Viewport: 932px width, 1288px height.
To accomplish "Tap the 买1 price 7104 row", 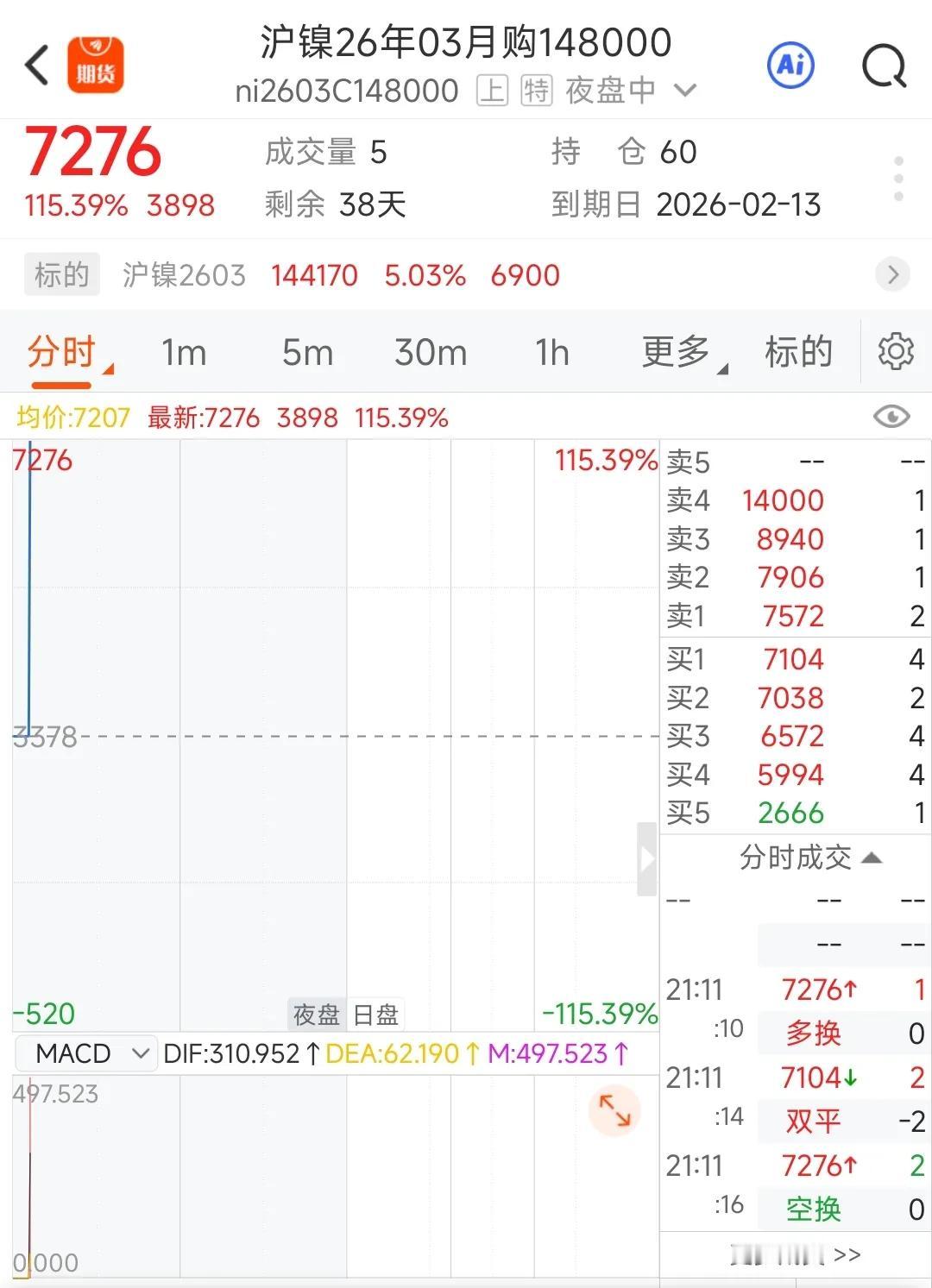I will click(794, 659).
